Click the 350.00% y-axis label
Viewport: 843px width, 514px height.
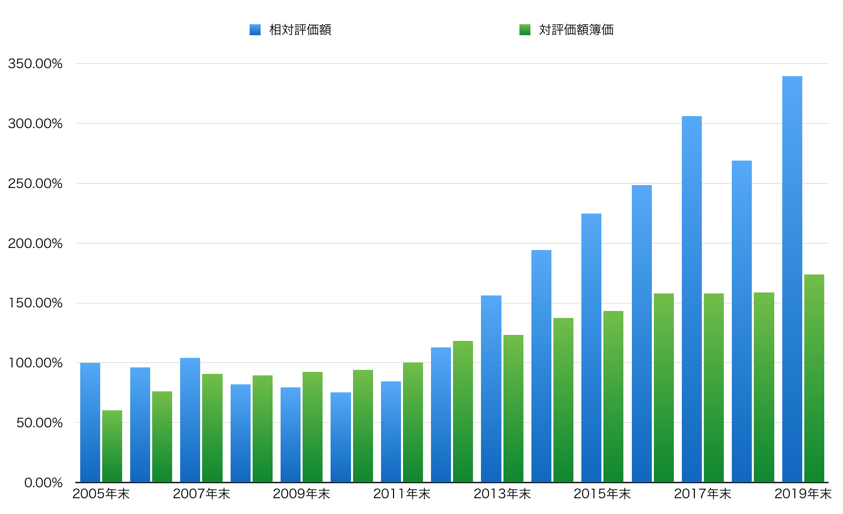(35, 63)
